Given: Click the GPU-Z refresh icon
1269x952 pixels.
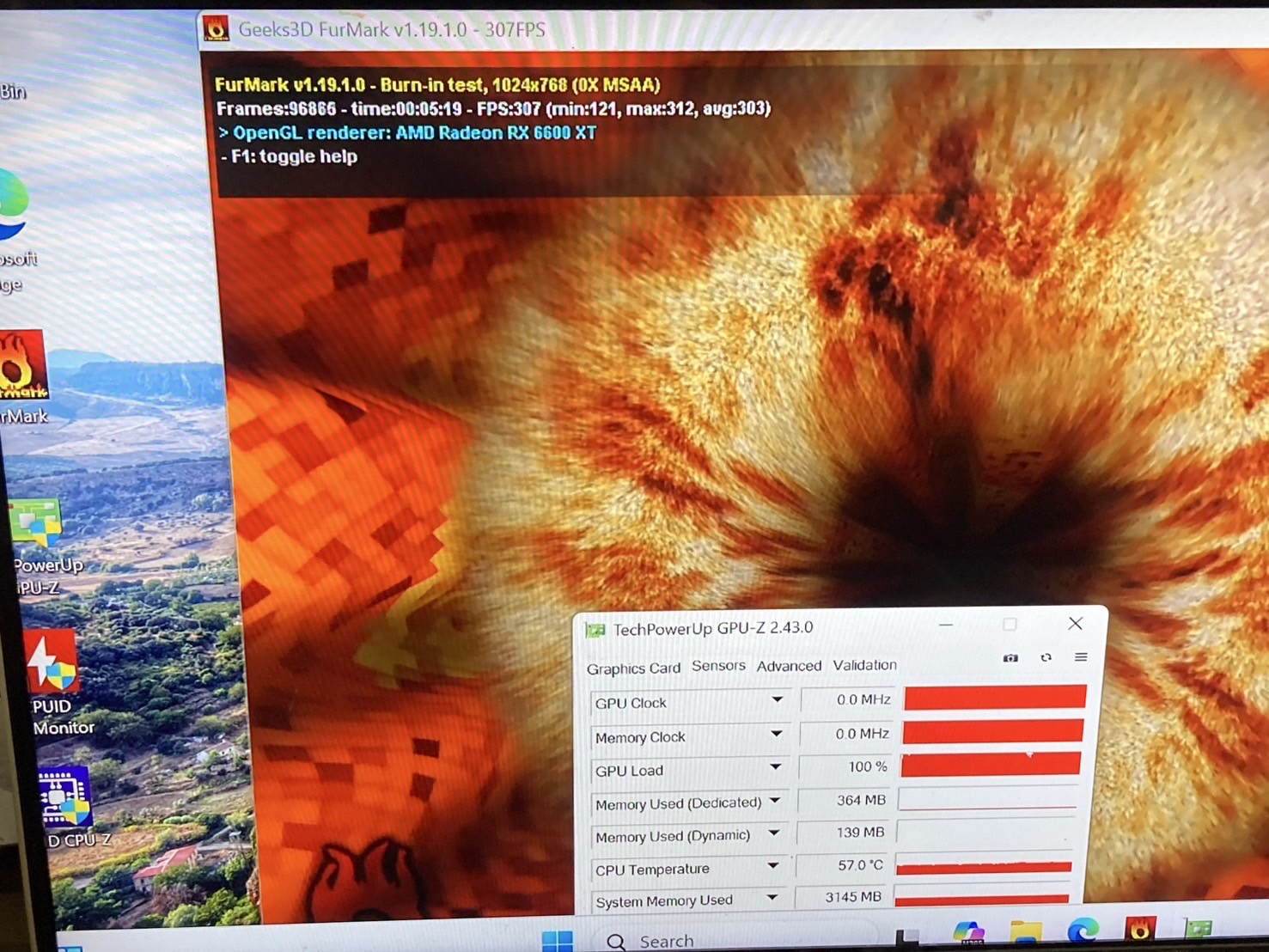Looking at the screenshot, I should coord(1046,658).
